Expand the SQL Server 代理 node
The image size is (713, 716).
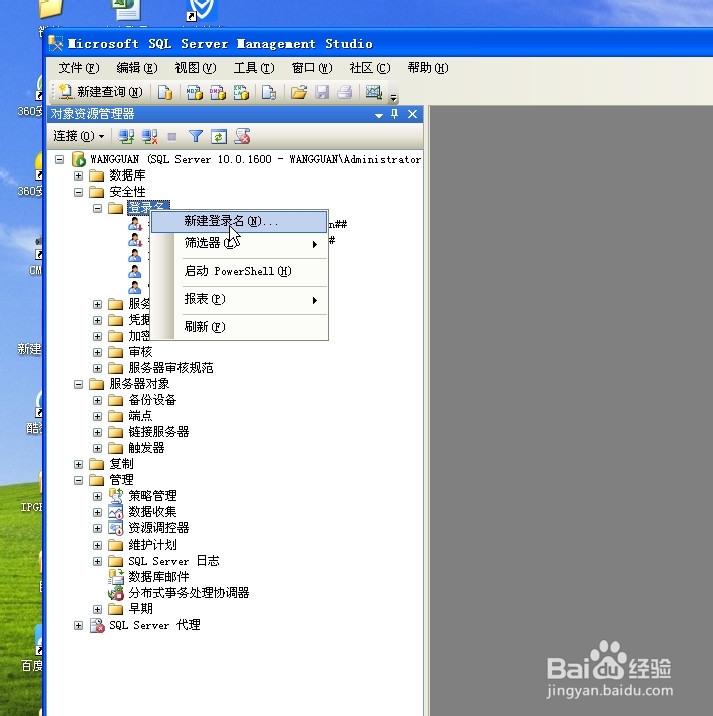coord(79,626)
